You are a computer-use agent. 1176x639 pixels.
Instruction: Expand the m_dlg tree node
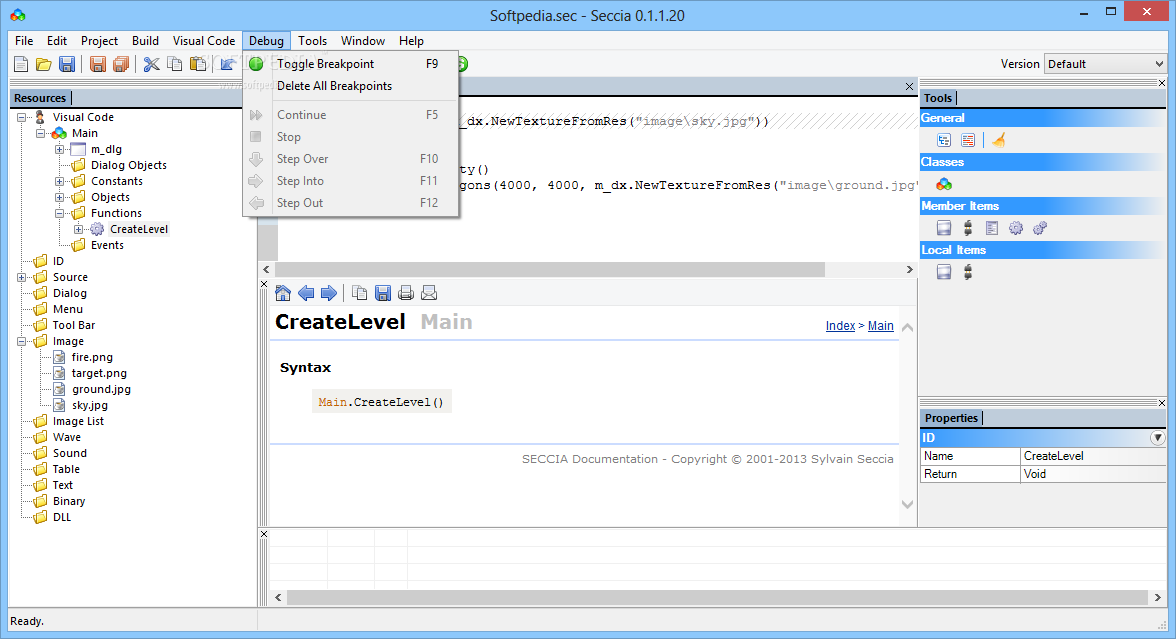(59, 149)
